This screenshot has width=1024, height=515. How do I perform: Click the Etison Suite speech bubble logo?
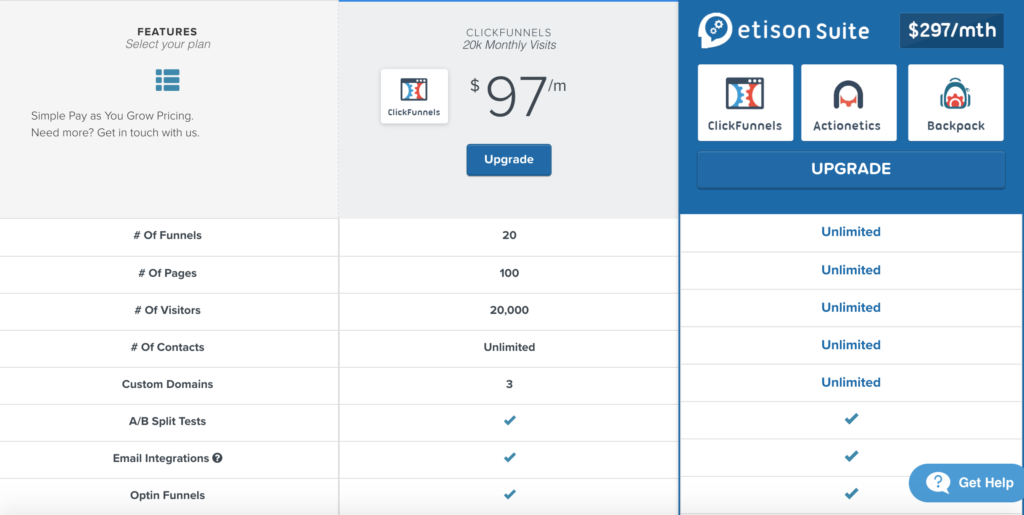[x=714, y=30]
